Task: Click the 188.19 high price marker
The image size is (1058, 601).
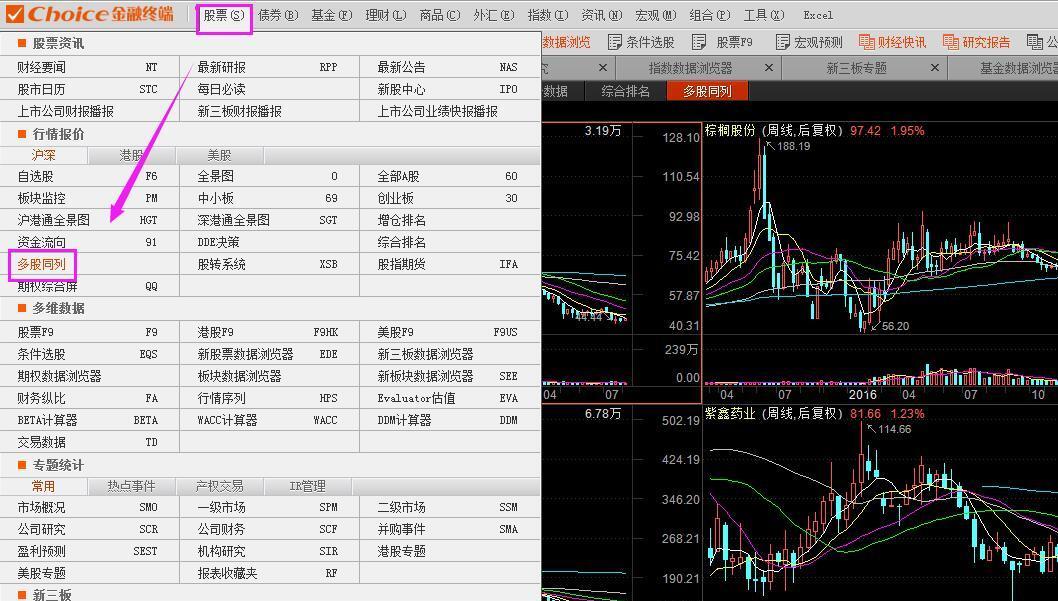Action: 794,146
